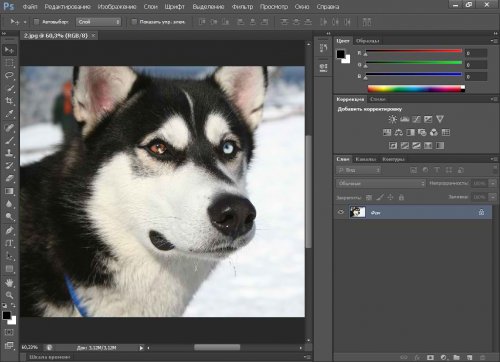Select the Dodge tool

[9, 217]
